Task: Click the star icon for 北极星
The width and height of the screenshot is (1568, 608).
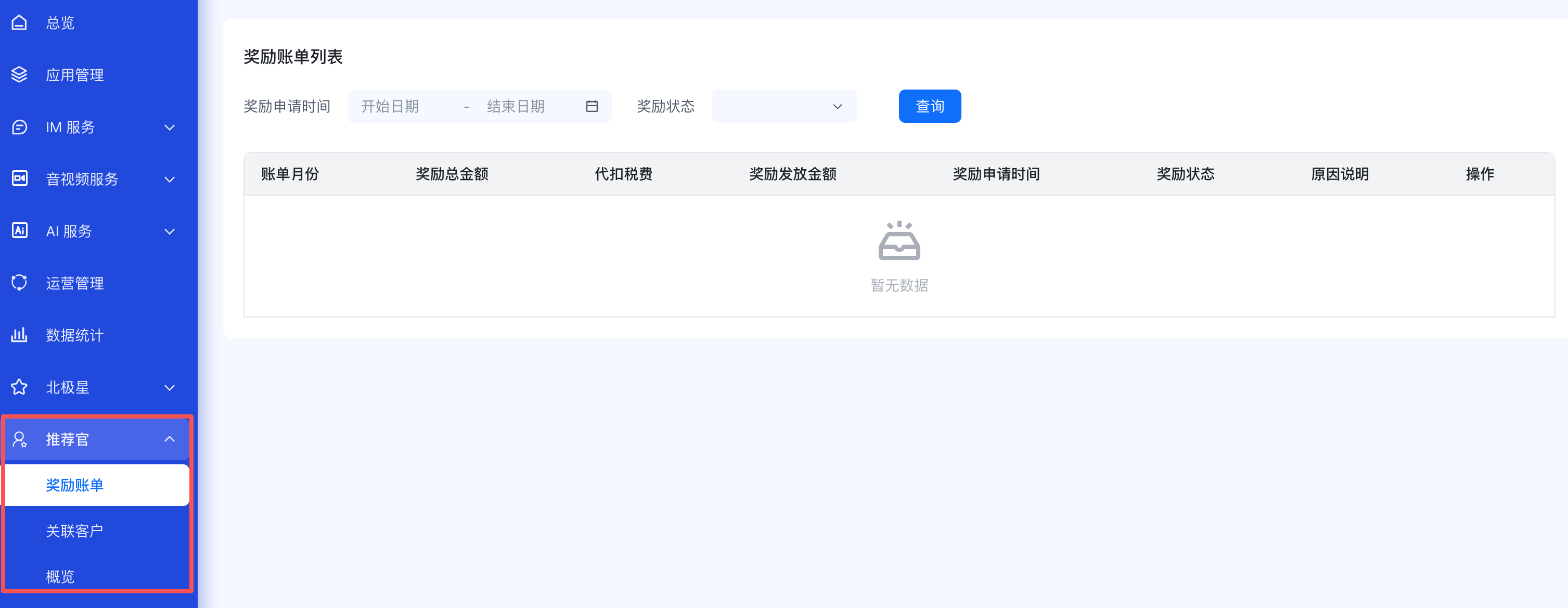Action: click(19, 387)
